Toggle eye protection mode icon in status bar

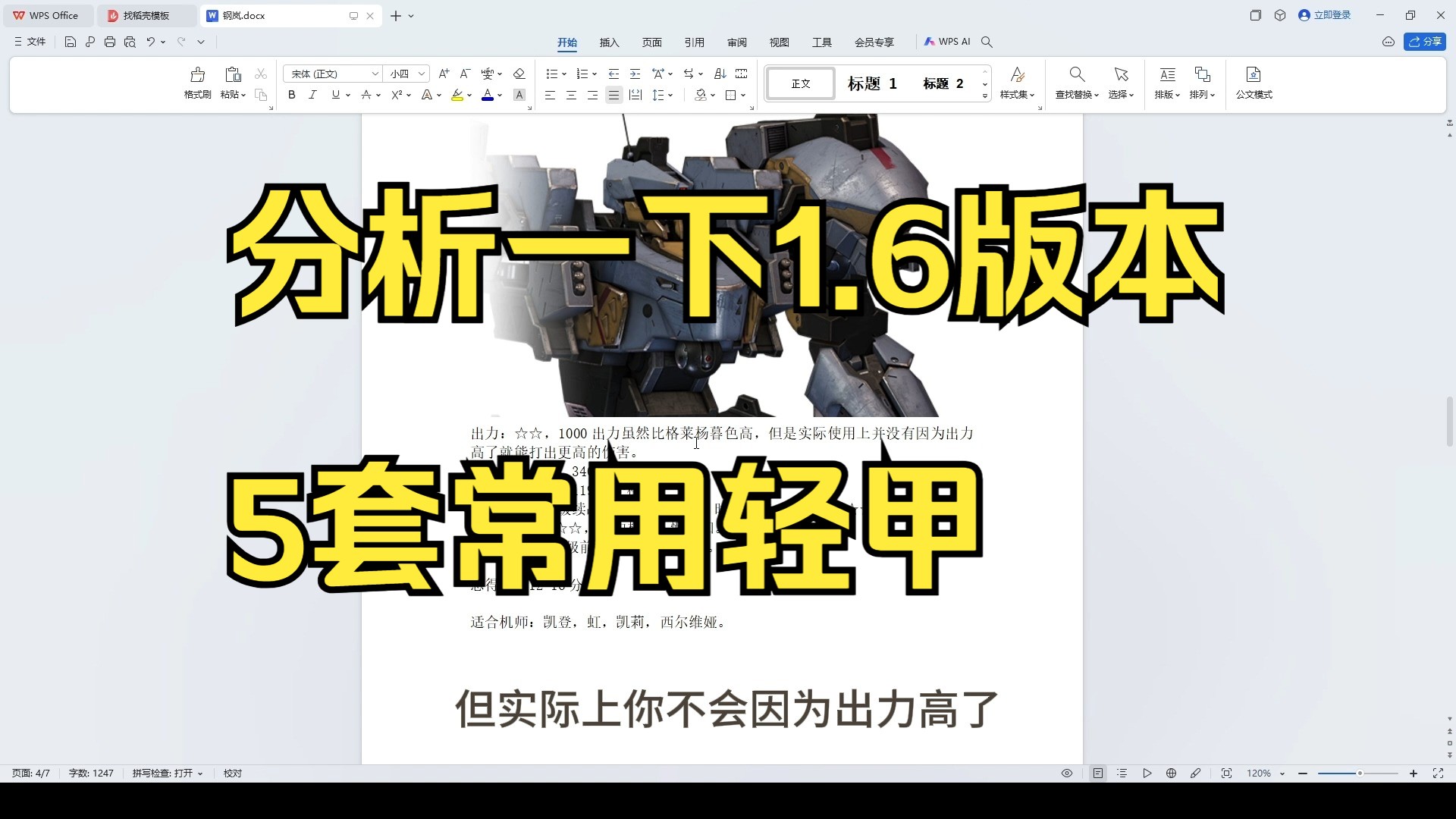tap(1067, 773)
